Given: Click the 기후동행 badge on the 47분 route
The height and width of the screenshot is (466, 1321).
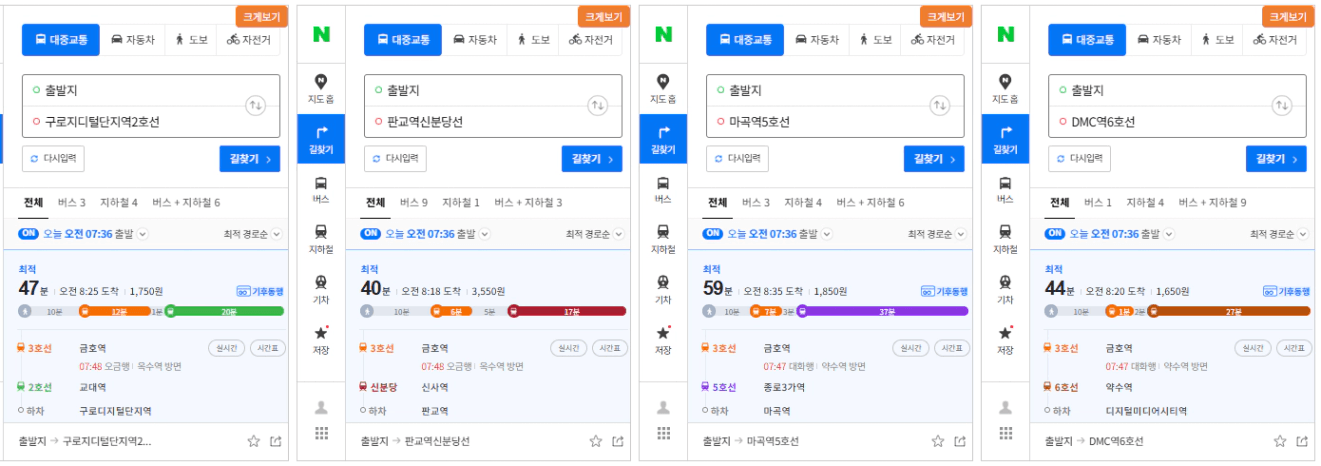Looking at the screenshot, I should (x=260, y=291).
